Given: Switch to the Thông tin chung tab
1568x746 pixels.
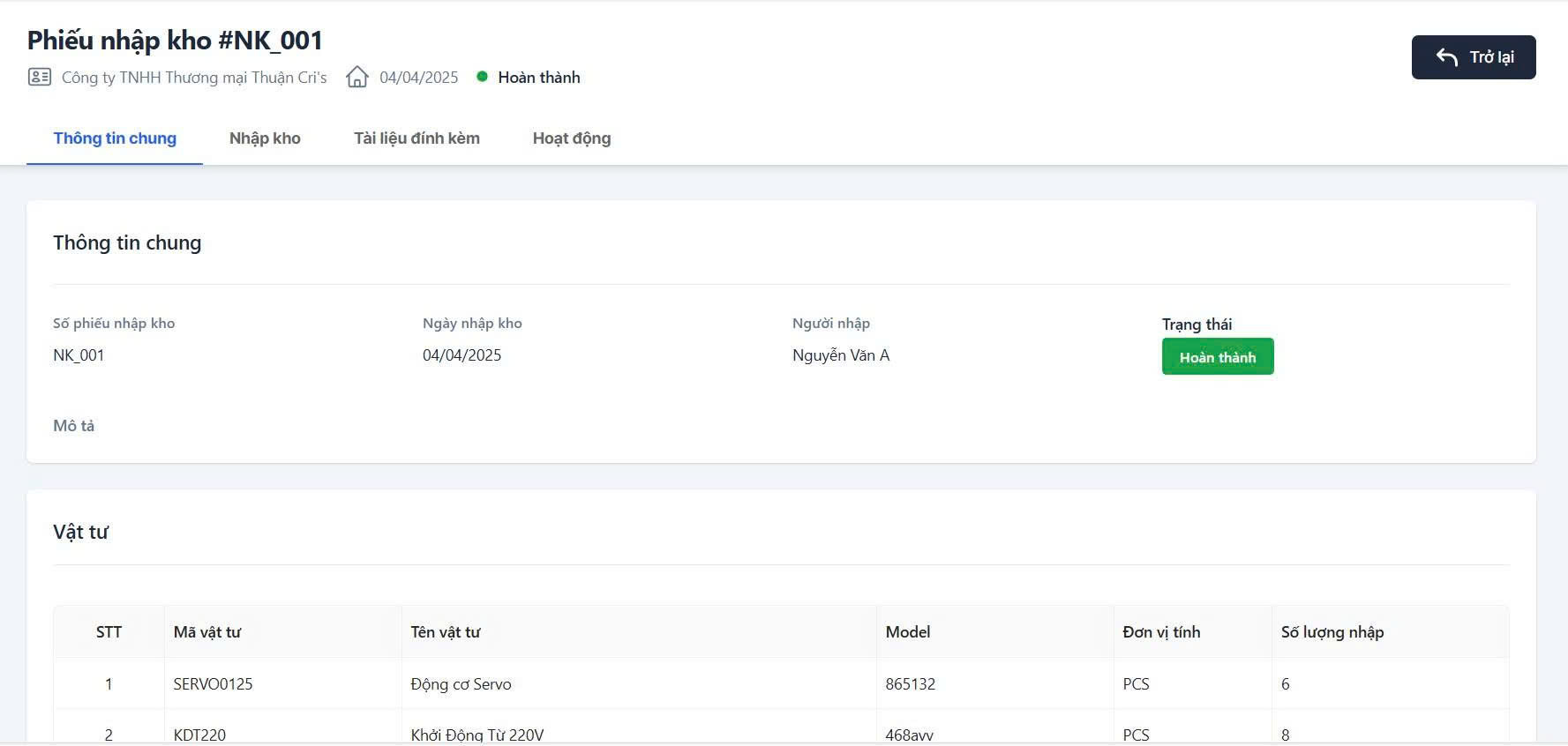Looking at the screenshot, I should point(115,138).
